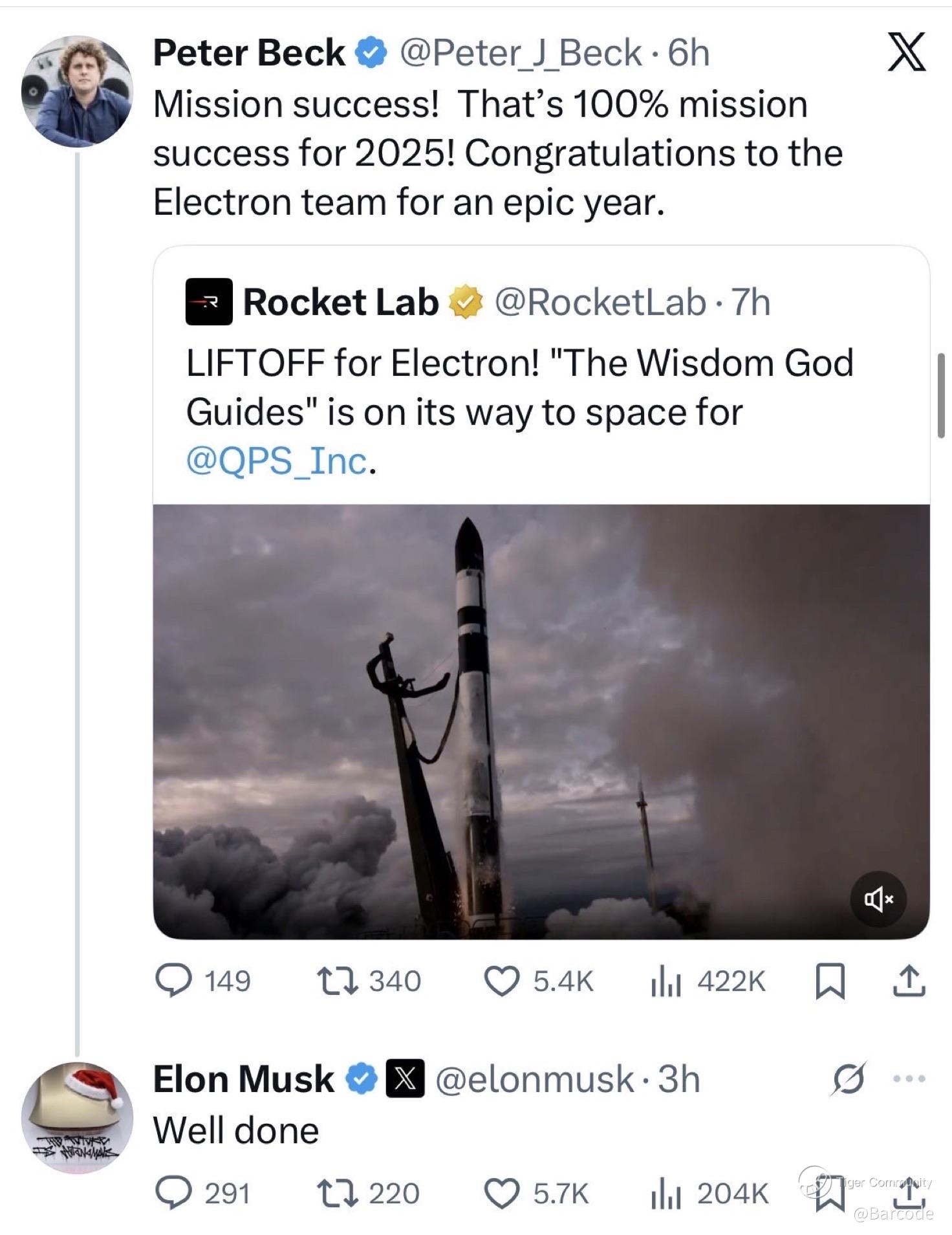The height and width of the screenshot is (1235, 952).
Task: Open Elon Musk's profile avatar
Action: tap(77, 1117)
